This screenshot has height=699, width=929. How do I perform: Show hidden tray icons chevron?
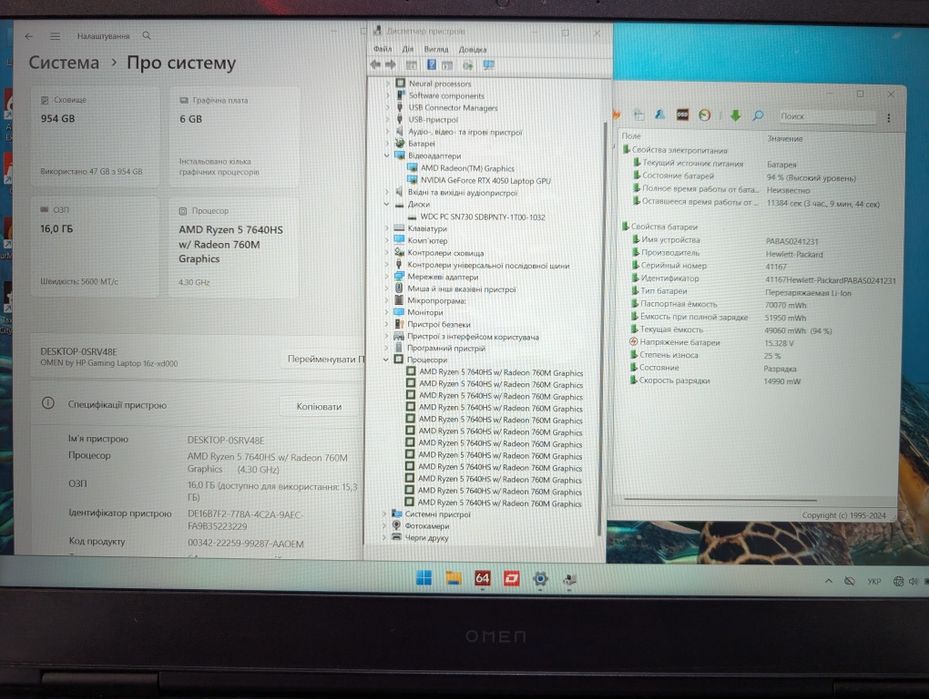828,581
